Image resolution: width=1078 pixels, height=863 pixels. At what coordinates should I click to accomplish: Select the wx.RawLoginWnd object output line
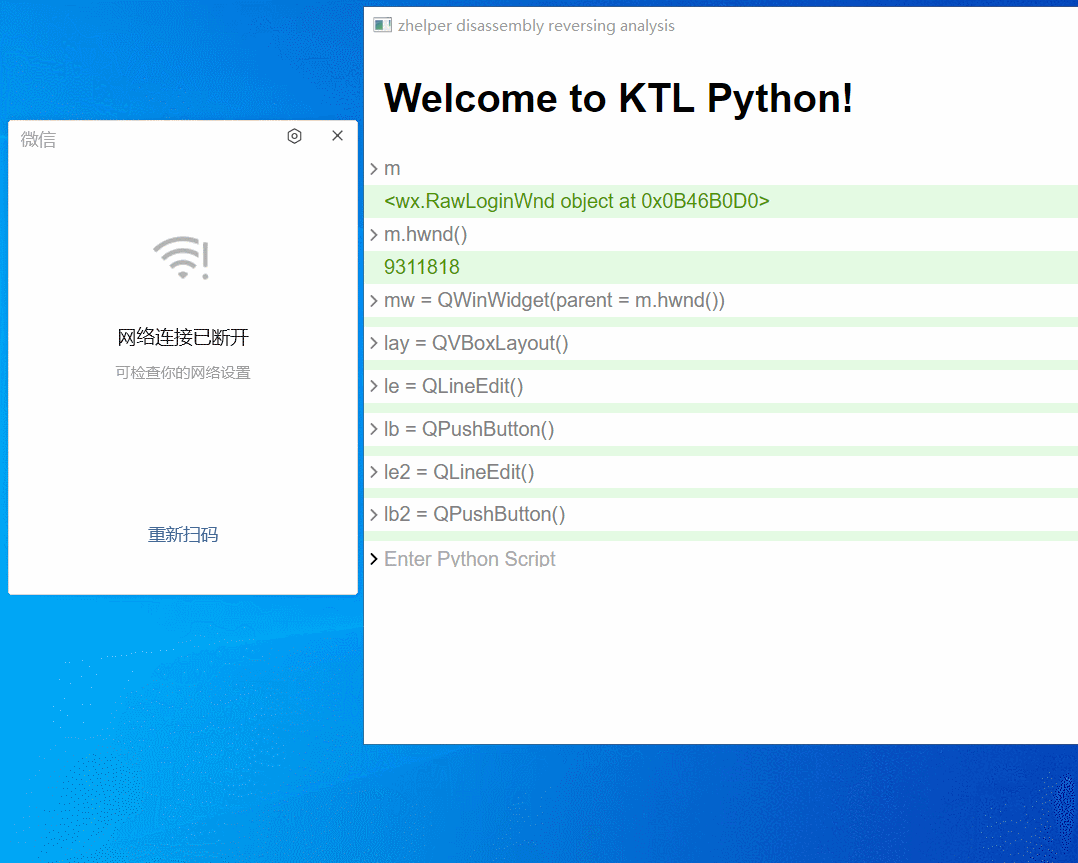pos(577,201)
